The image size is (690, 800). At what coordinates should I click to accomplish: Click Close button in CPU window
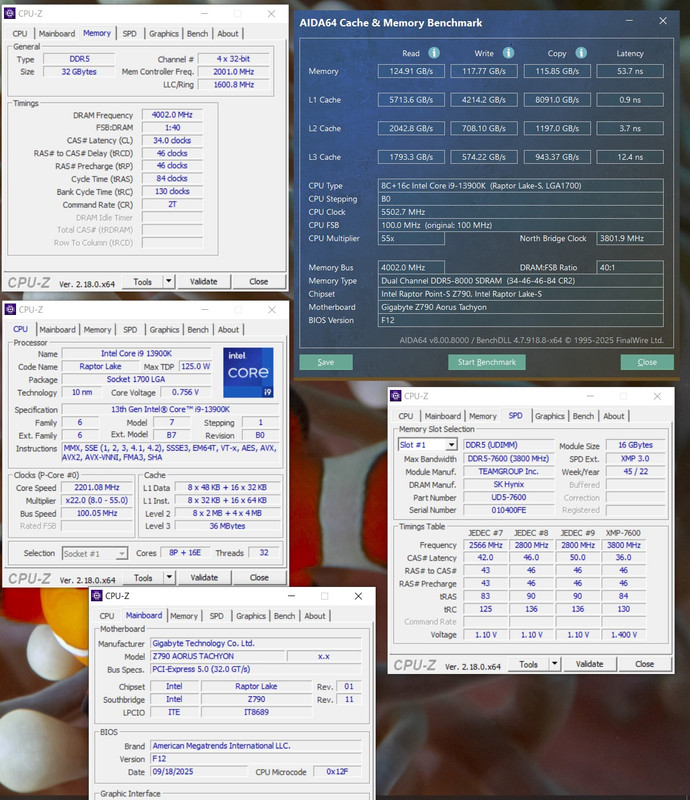coord(259,578)
